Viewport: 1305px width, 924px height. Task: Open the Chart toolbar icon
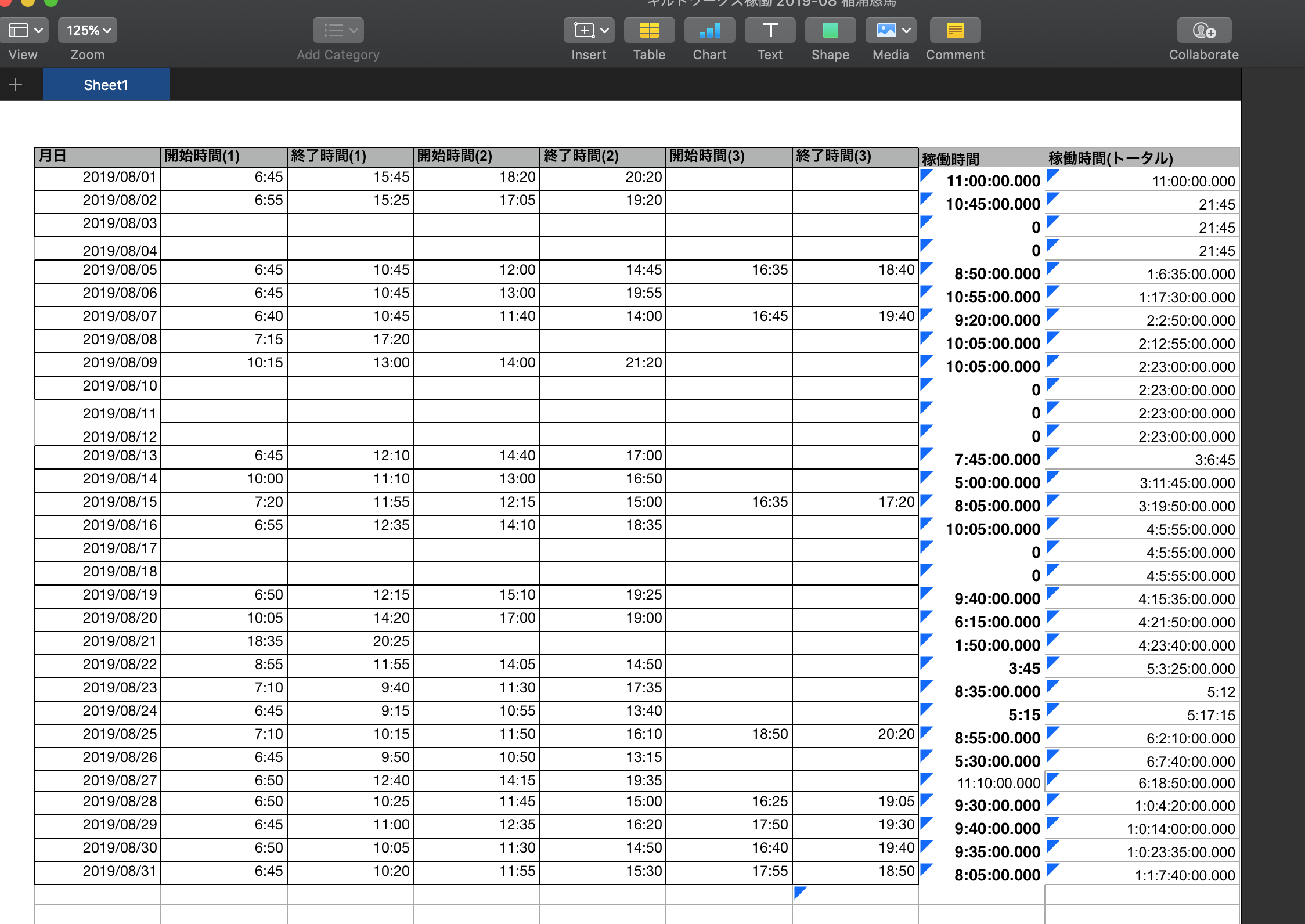[709, 30]
